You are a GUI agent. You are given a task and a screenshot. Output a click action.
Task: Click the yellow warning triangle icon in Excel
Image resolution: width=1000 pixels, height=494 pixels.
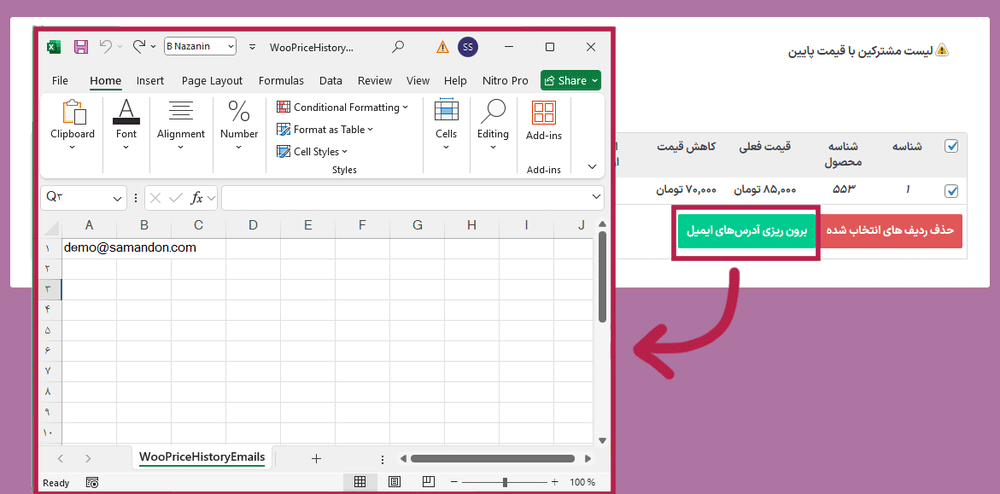442,47
